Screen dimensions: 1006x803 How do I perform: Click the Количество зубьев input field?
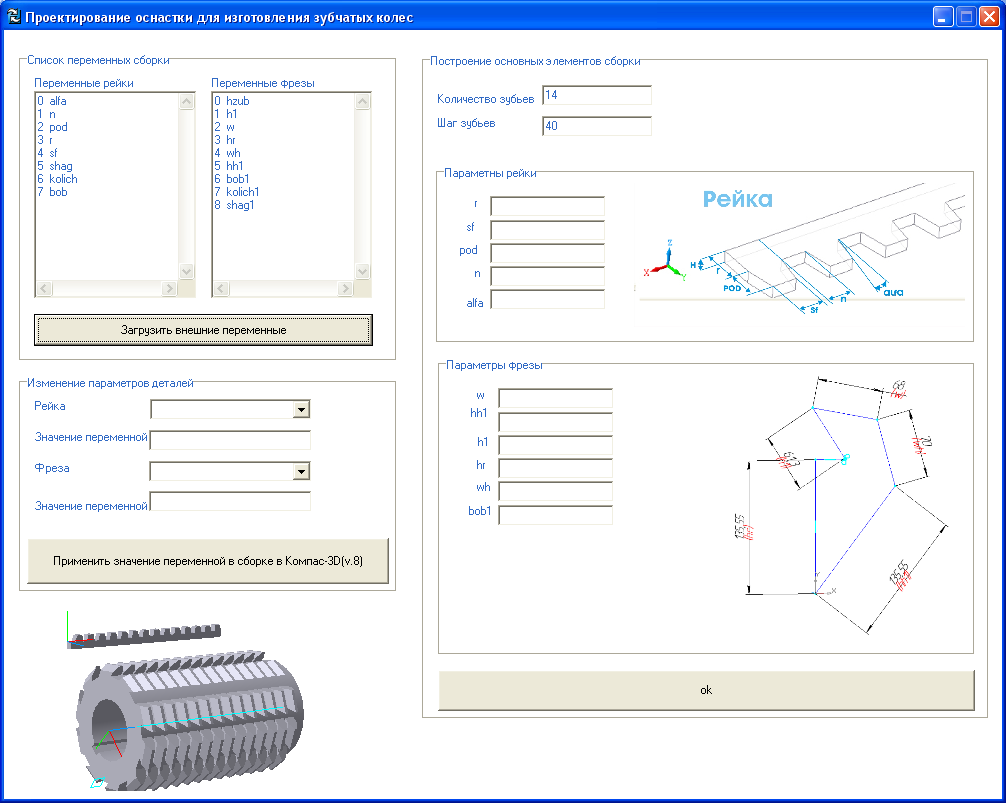[596, 95]
